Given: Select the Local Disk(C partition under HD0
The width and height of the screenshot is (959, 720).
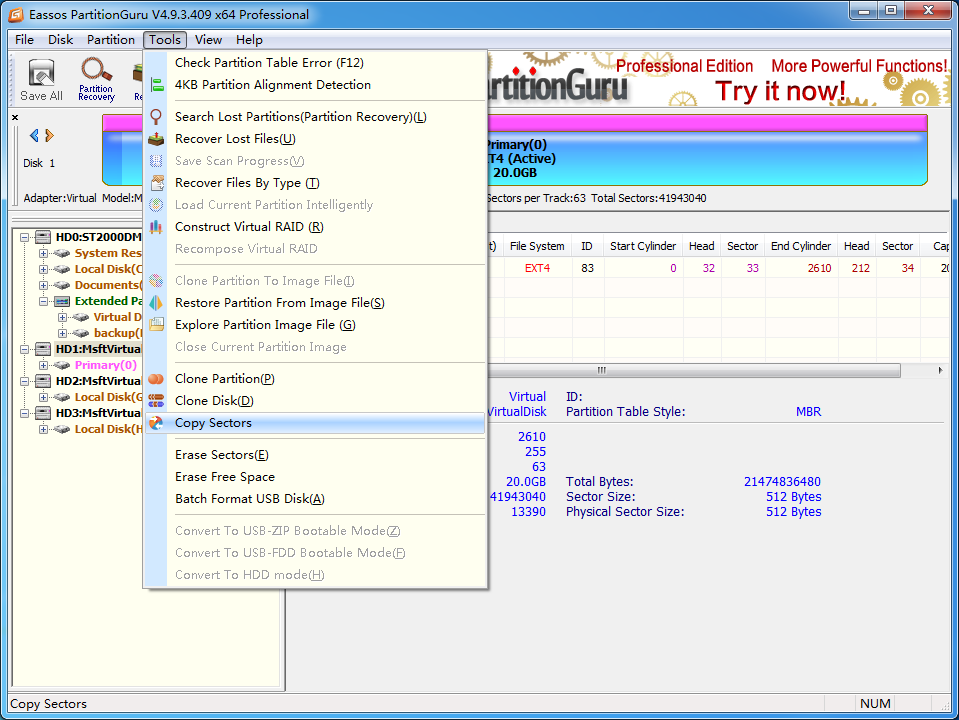Looking at the screenshot, I should click(107, 269).
